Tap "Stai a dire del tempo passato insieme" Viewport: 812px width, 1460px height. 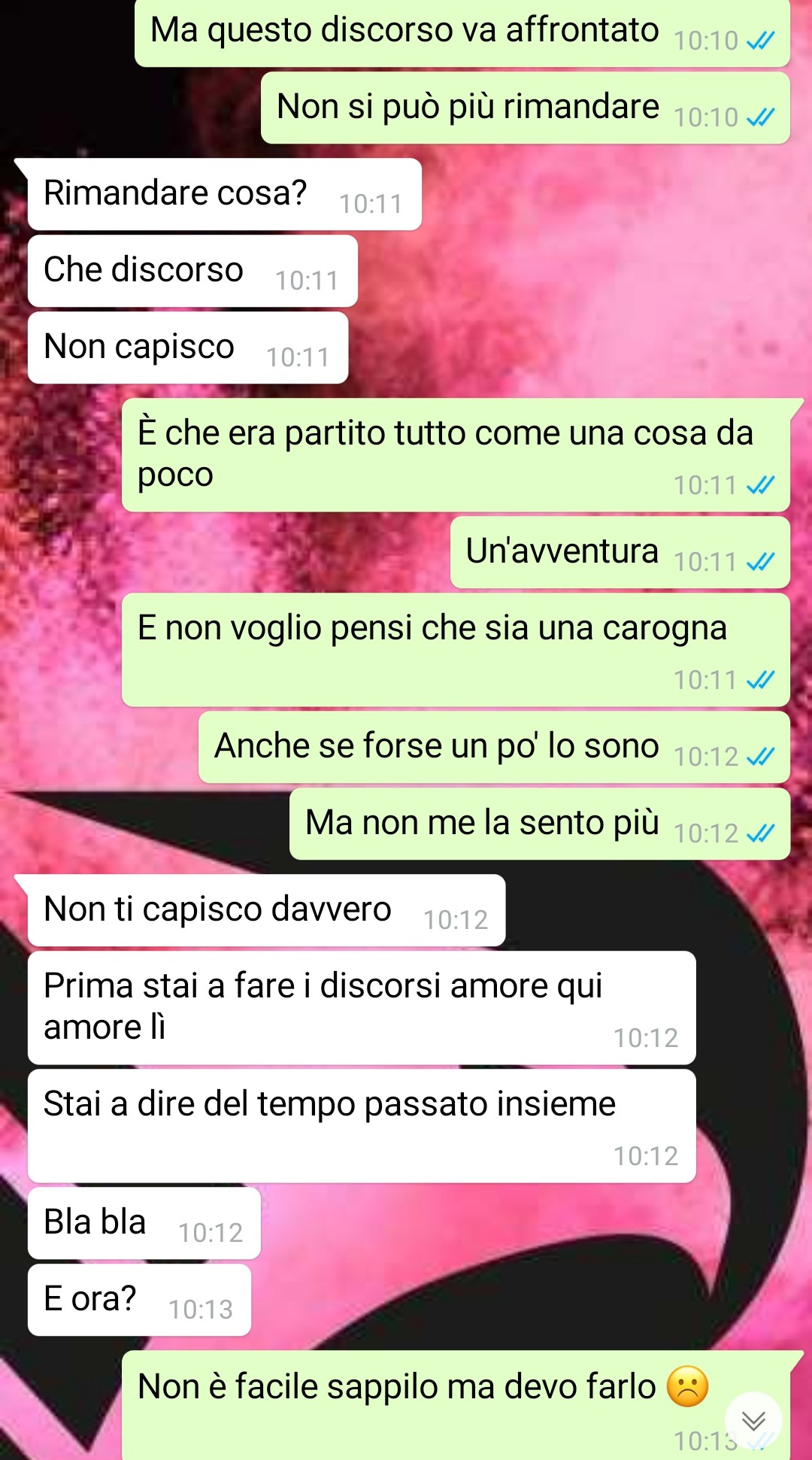(x=362, y=1126)
